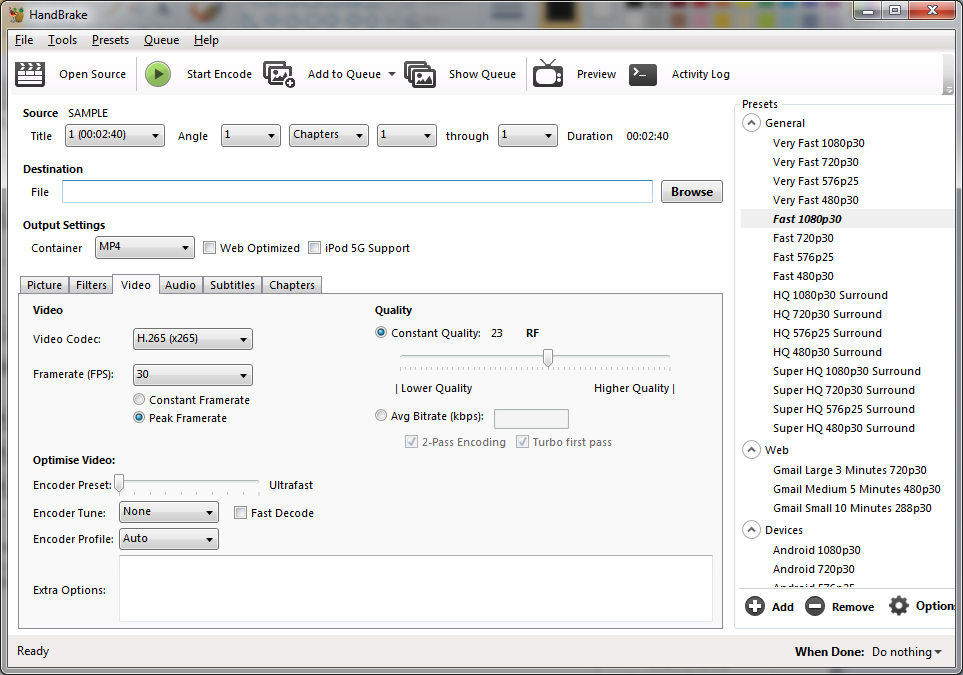
Task: Select Avg Bitrate (kbps) radio button
Action: [x=381, y=415]
